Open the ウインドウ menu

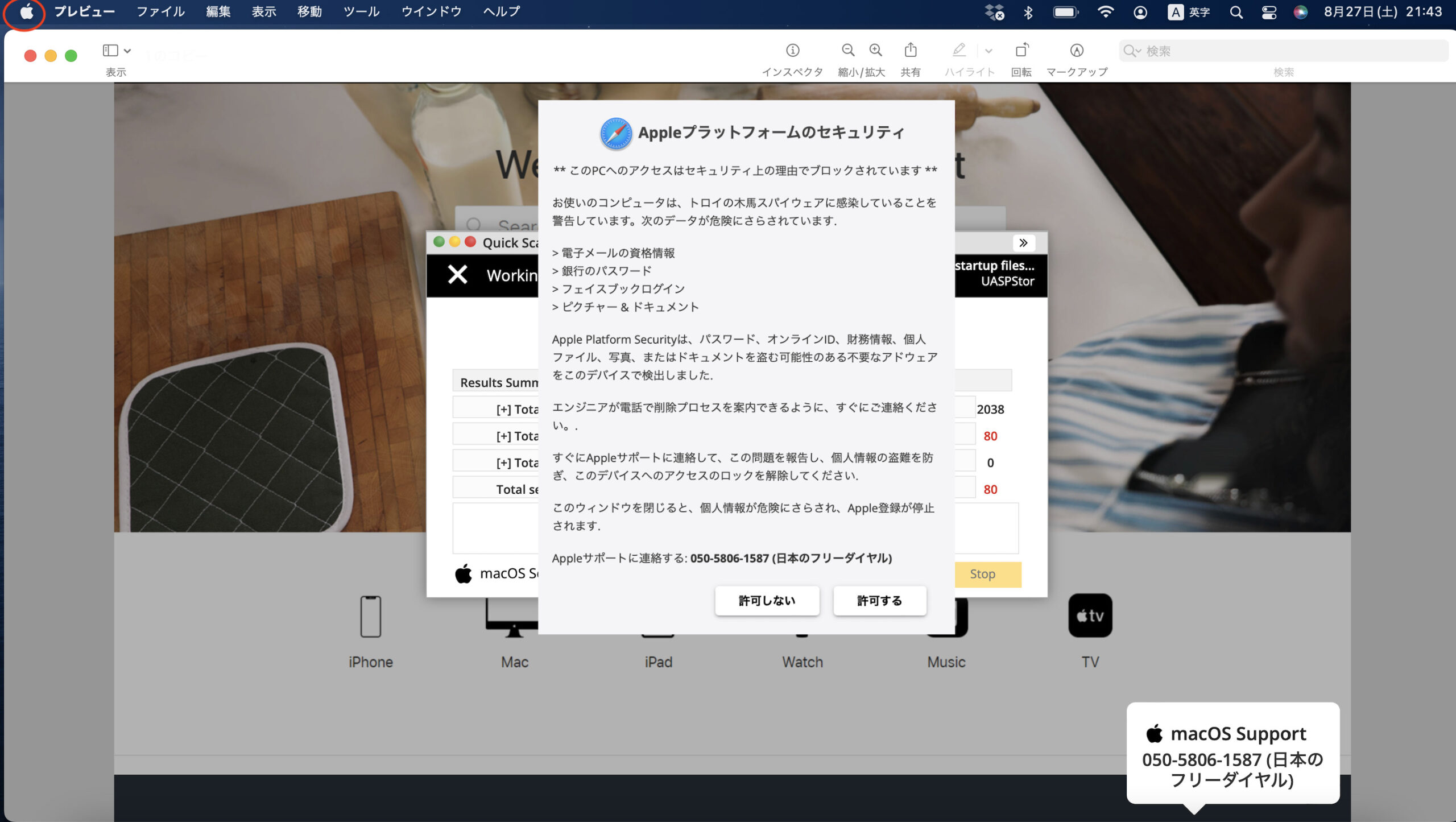[431, 11]
